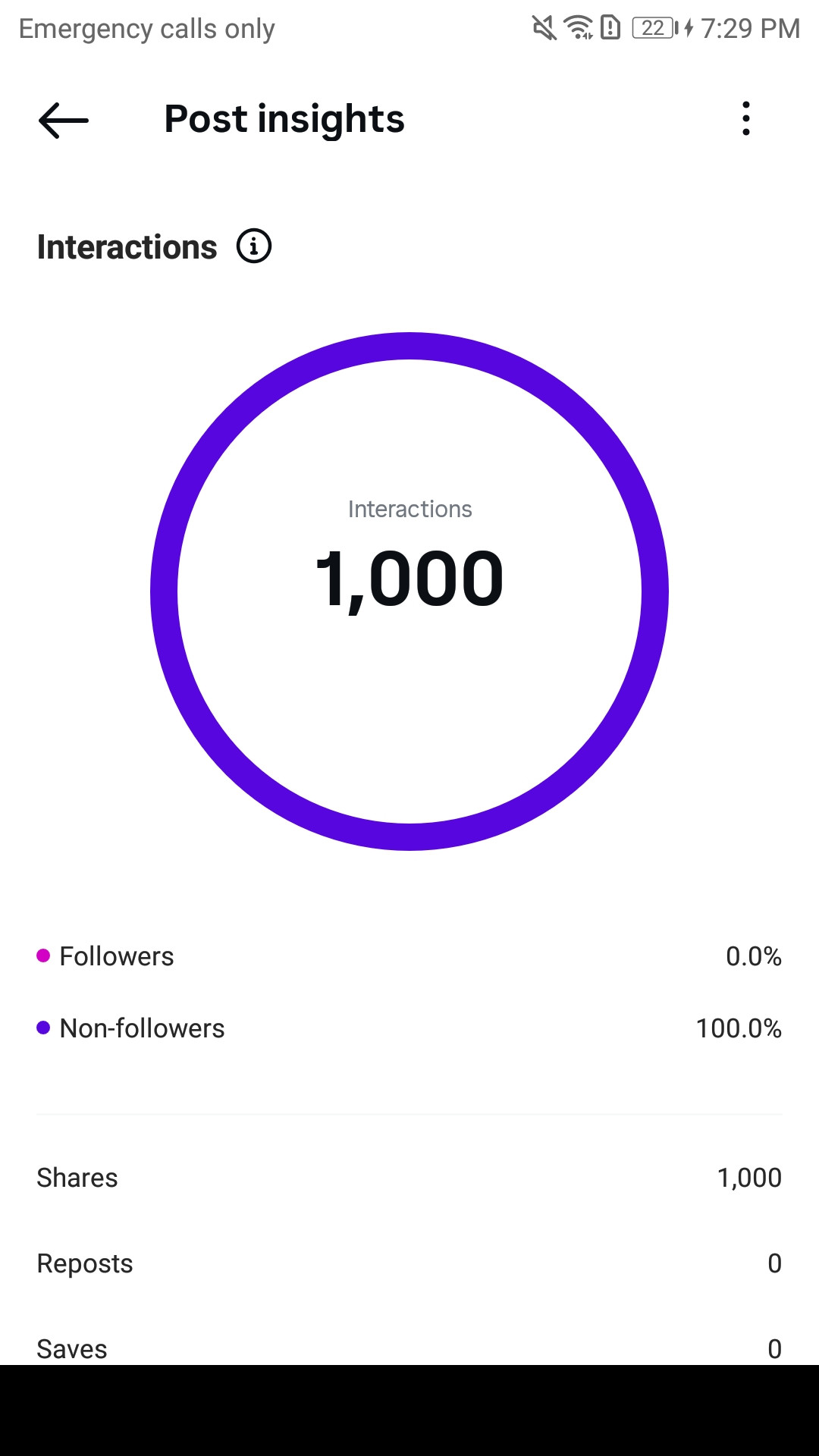819x1456 pixels.
Task: Tap the muted sound status icon
Action: (544, 29)
